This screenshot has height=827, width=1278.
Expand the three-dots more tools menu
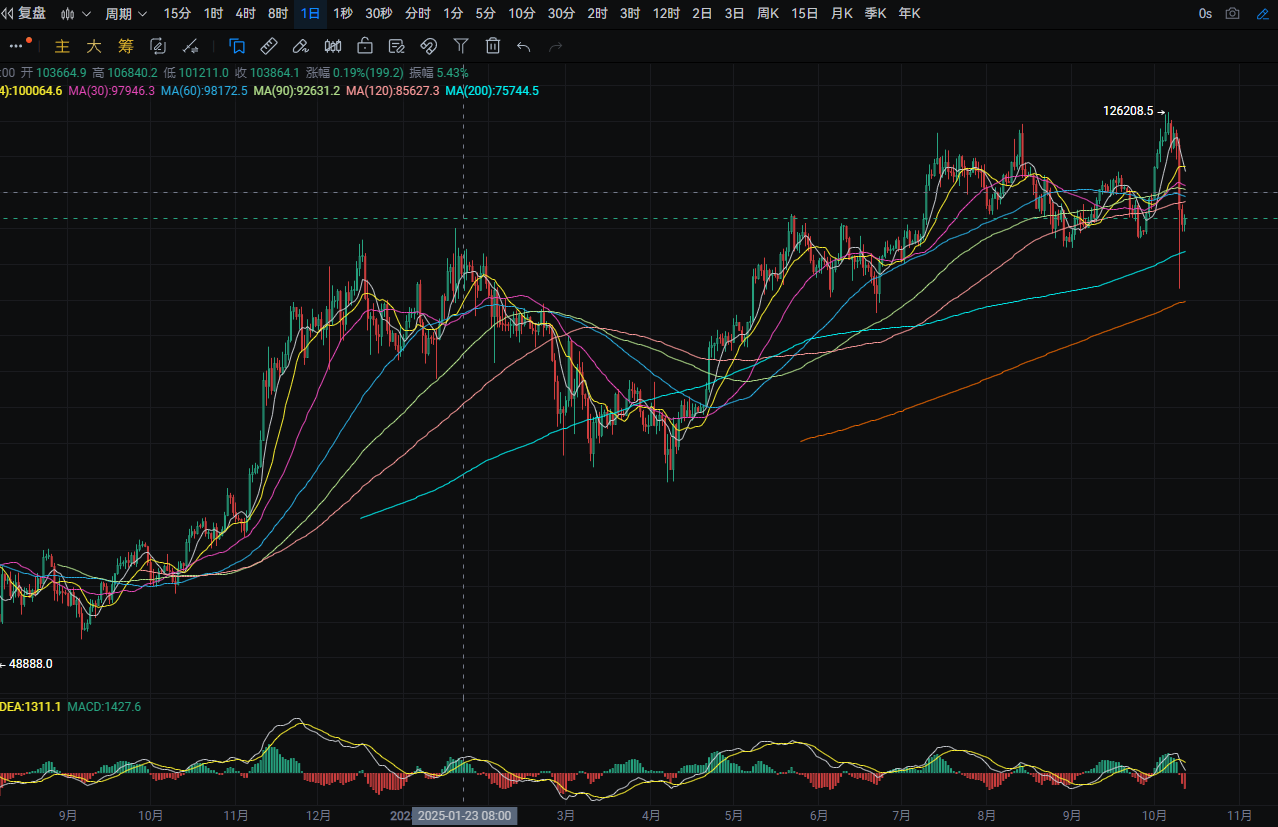coord(17,46)
